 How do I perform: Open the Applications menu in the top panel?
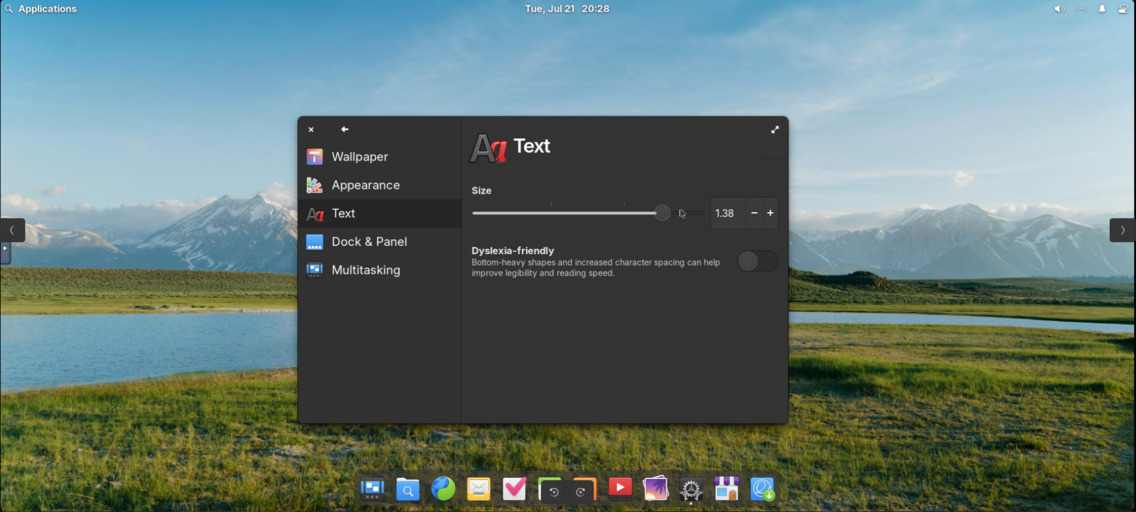[41, 9]
